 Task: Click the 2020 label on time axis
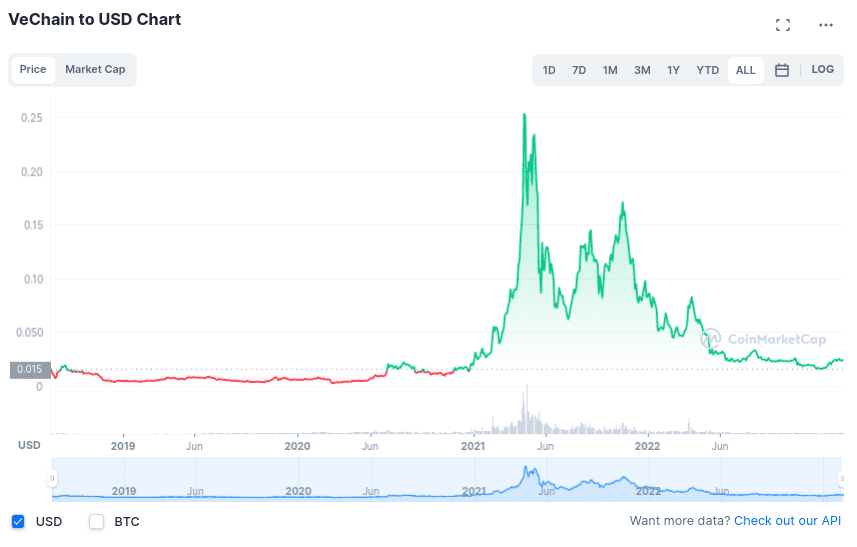pos(297,446)
